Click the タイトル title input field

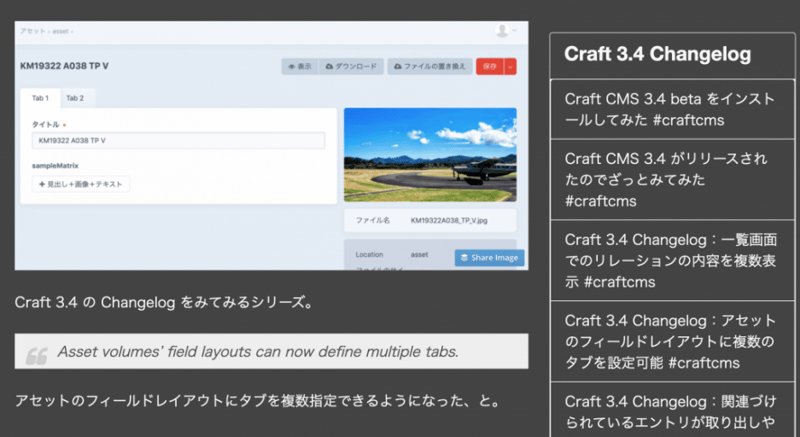pyautogui.click(x=177, y=140)
